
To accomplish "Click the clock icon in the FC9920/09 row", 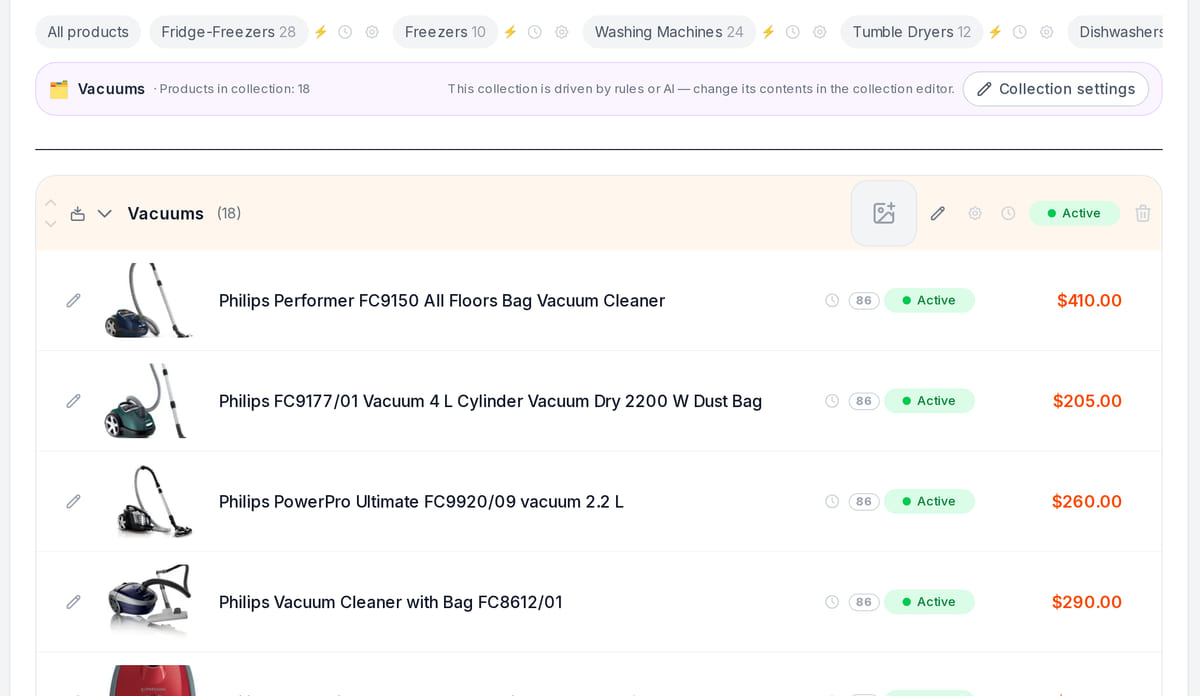I will pyautogui.click(x=832, y=501).
